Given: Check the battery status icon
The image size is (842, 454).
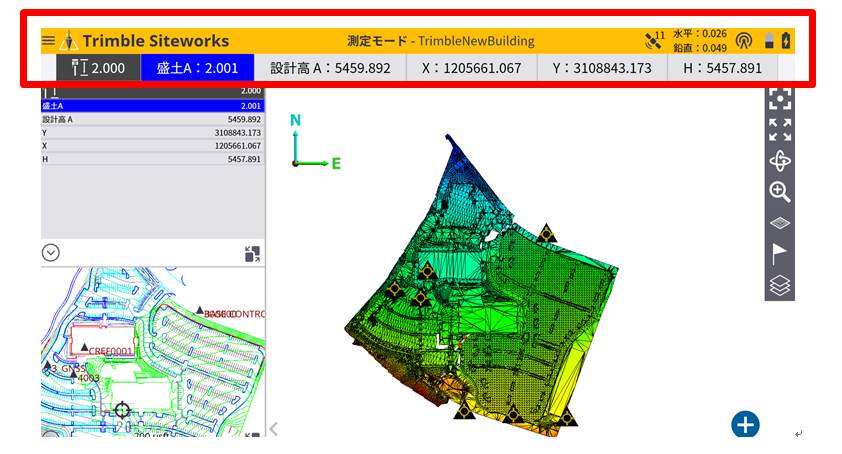Looking at the screenshot, I should (777, 41).
